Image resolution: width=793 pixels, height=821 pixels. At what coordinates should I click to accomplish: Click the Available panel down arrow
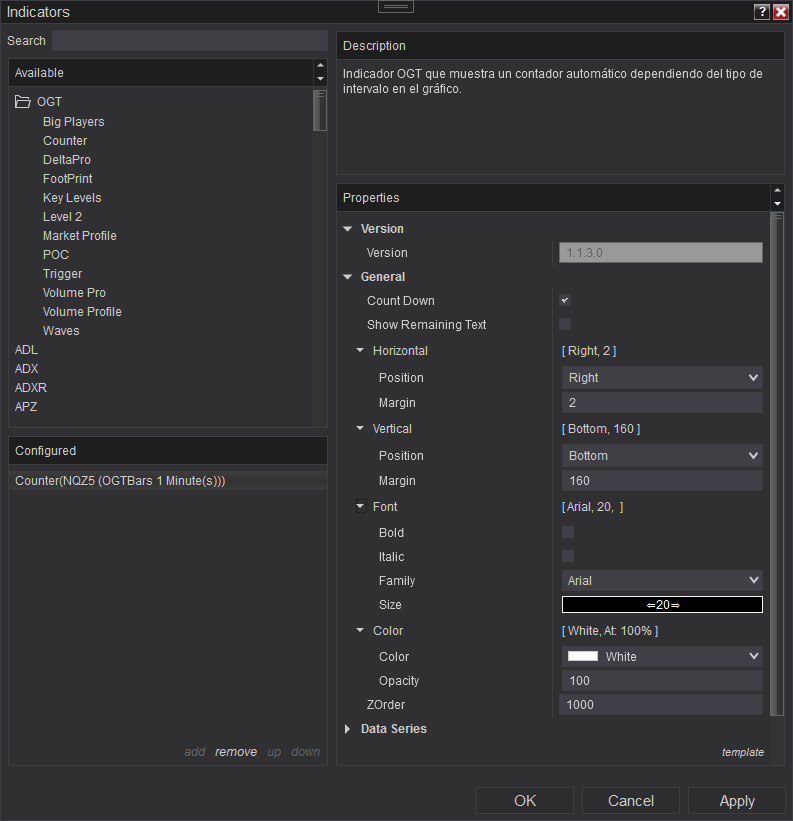point(320,79)
